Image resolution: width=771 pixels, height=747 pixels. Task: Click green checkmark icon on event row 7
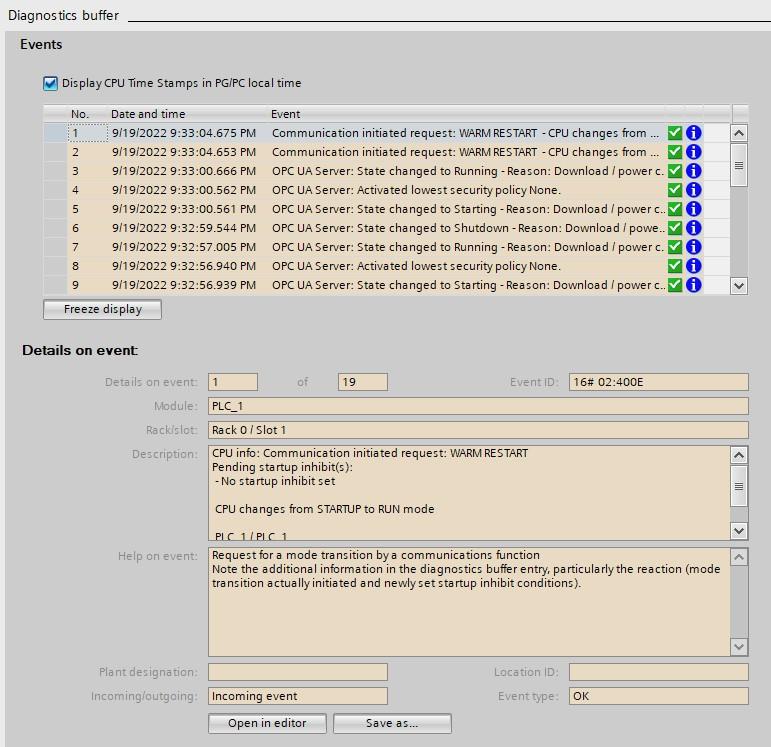pos(675,247)
